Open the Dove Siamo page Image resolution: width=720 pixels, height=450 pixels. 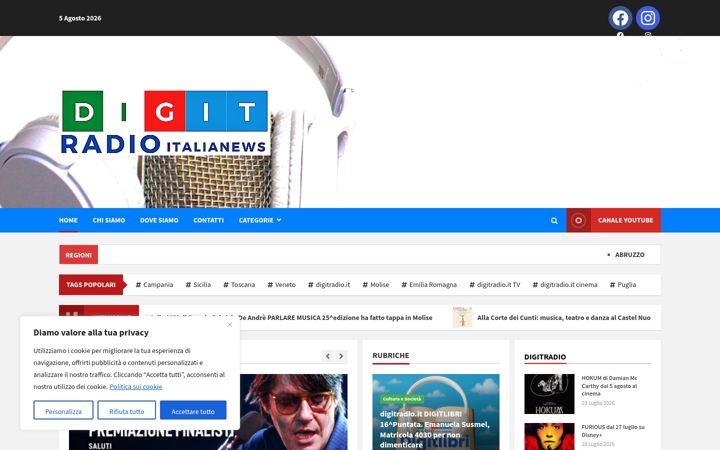pyautogui.click(x=159, y=220)
